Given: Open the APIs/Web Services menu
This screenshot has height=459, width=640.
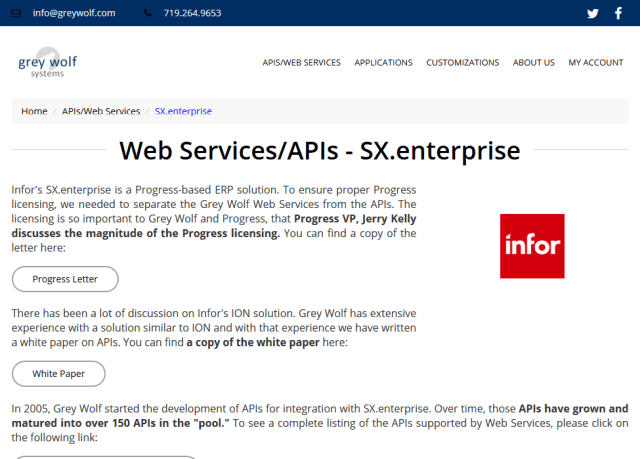Looking at the screenshot, I should (x=301, y=62).
